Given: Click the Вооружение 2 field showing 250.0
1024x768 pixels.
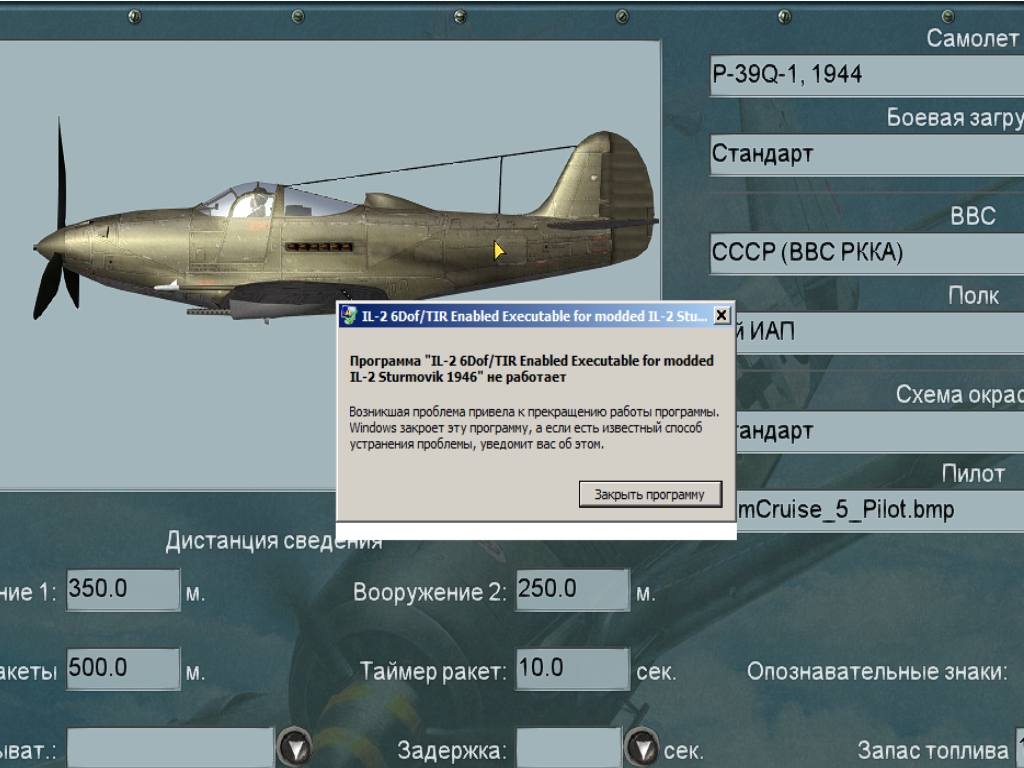Looking at the screenshot, I should point(573,590).
